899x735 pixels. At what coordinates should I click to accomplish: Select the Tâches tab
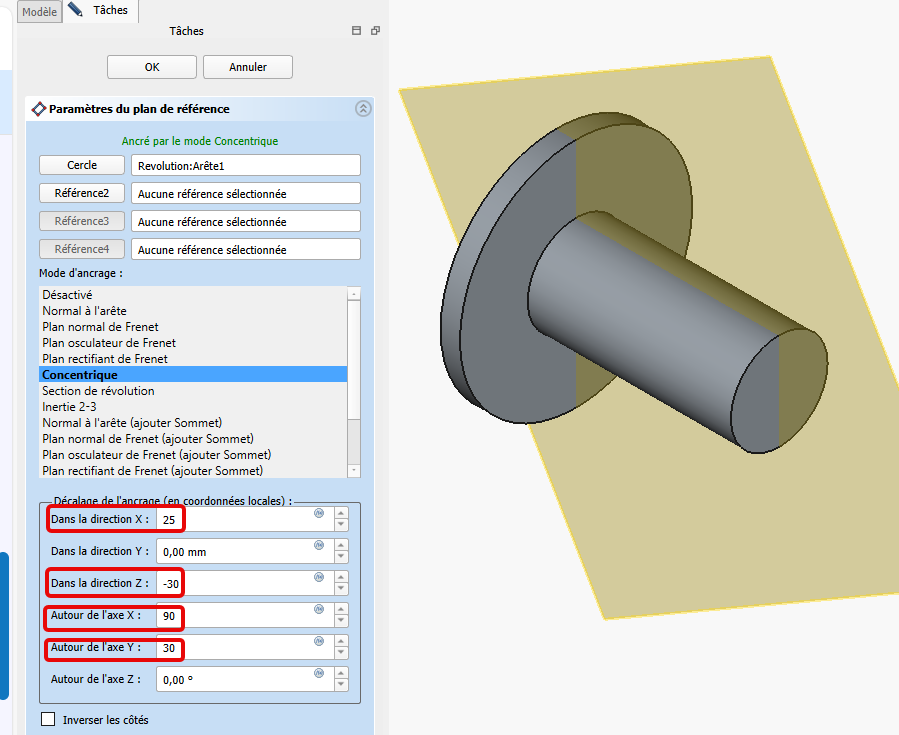(105, 10)
